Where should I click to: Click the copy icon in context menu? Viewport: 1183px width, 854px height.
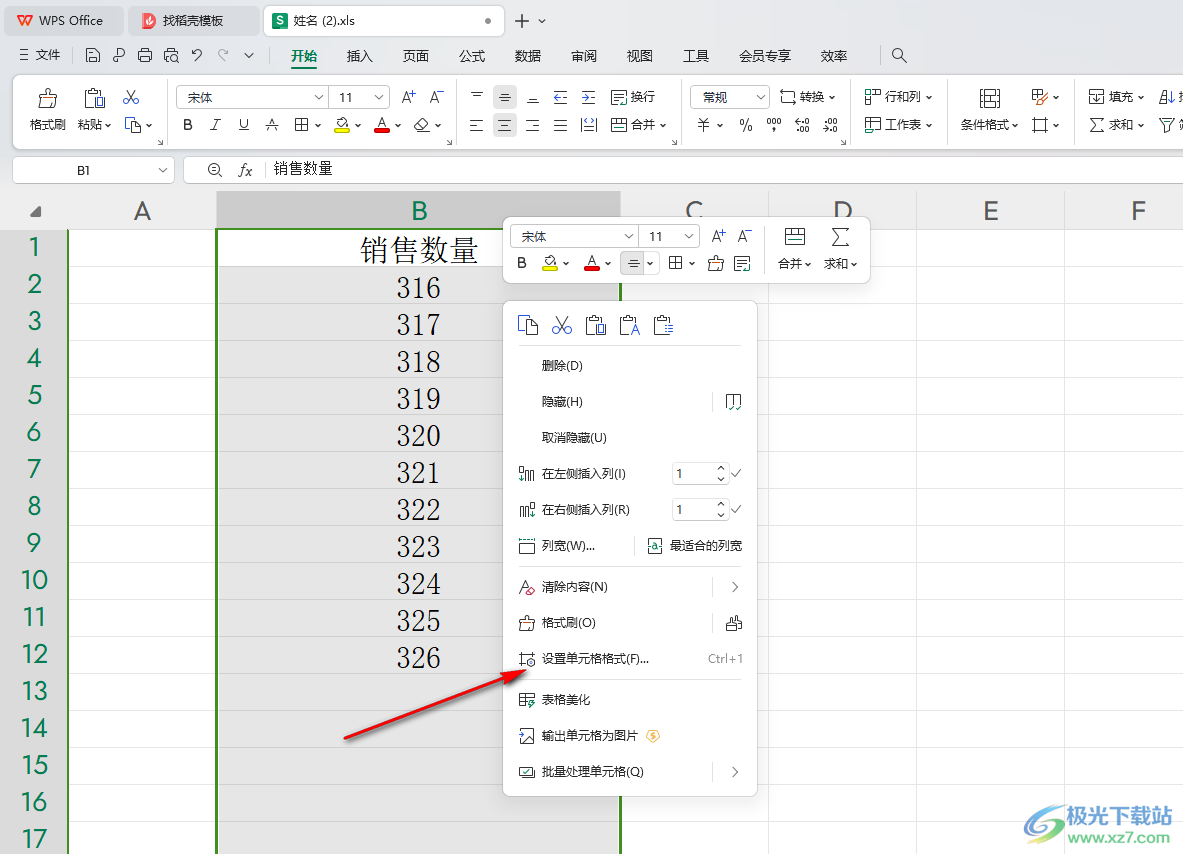click(528, 325)
